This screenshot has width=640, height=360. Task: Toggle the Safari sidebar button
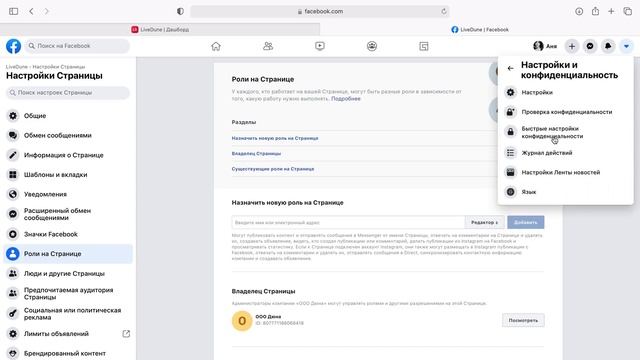coord(13,11)
